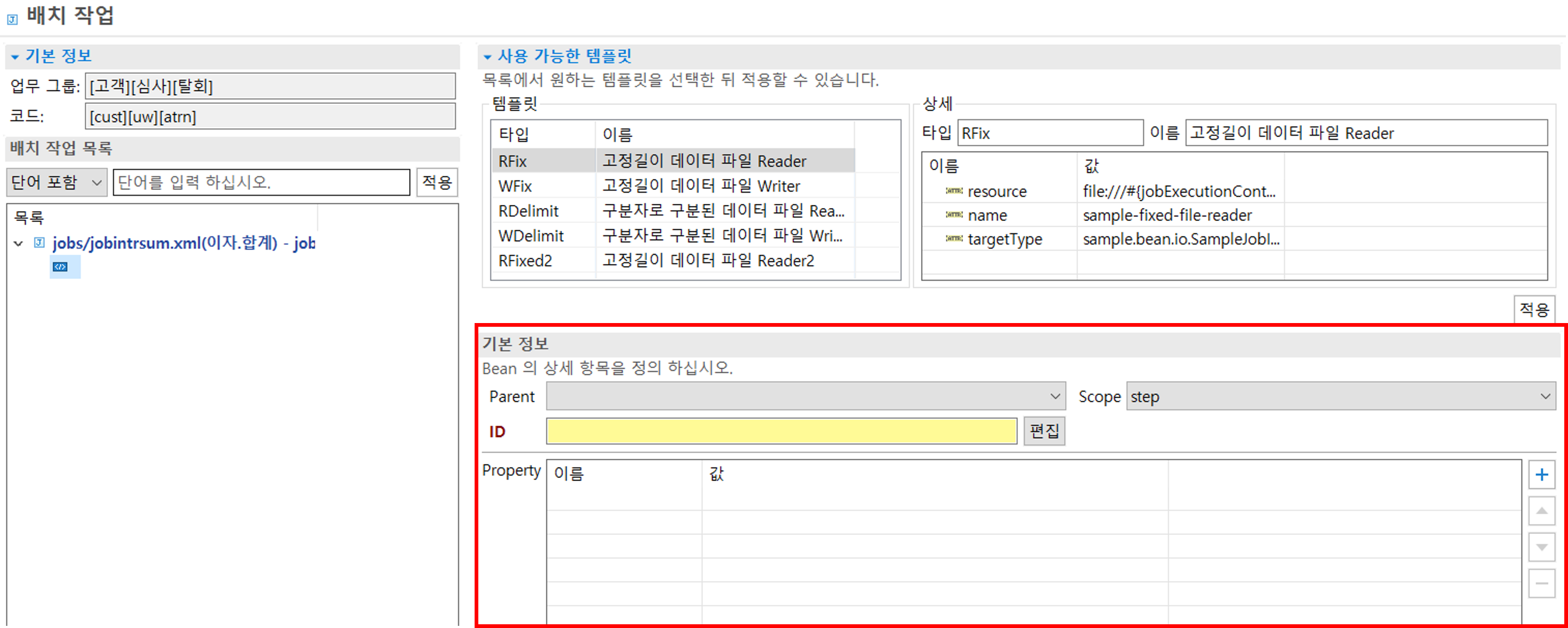Click the 단어를 입력 하십시오 search field

[x=261, y=182]
